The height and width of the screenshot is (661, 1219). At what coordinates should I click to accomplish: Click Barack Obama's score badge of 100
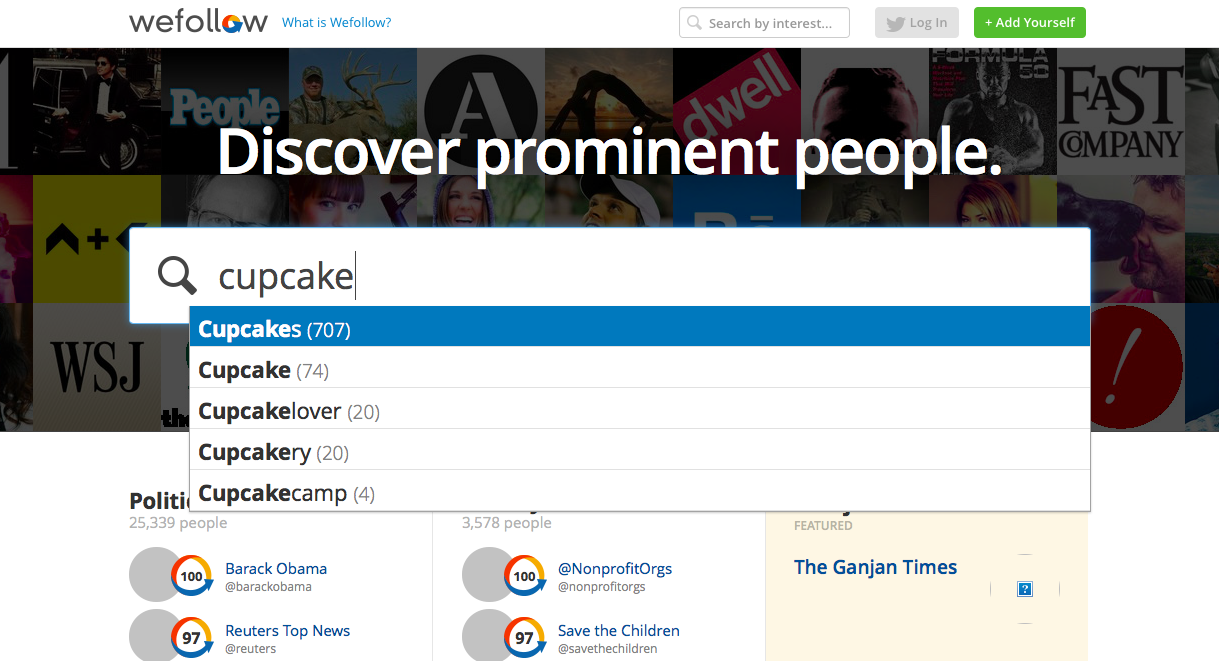191,576
